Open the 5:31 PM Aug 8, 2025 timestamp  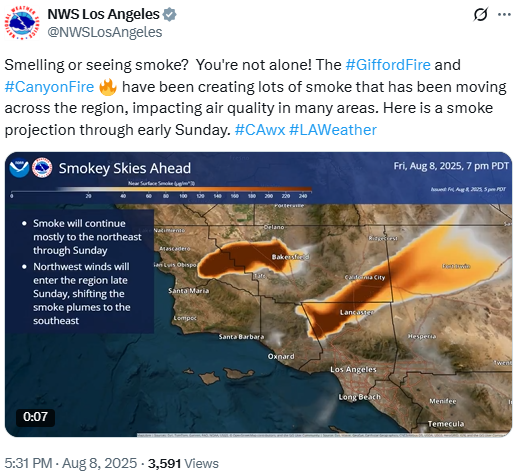pyautogui.click(x=71, y=463)
